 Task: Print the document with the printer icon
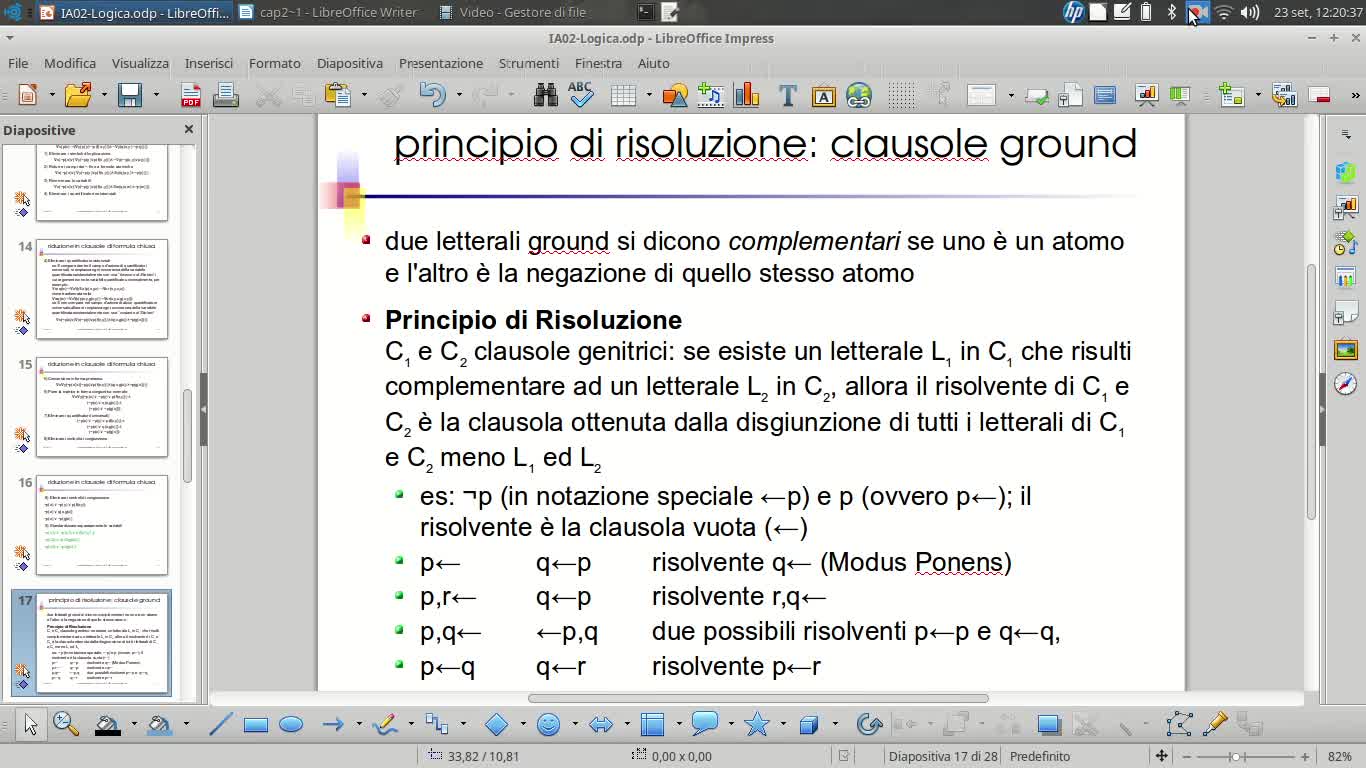[226, 95]
